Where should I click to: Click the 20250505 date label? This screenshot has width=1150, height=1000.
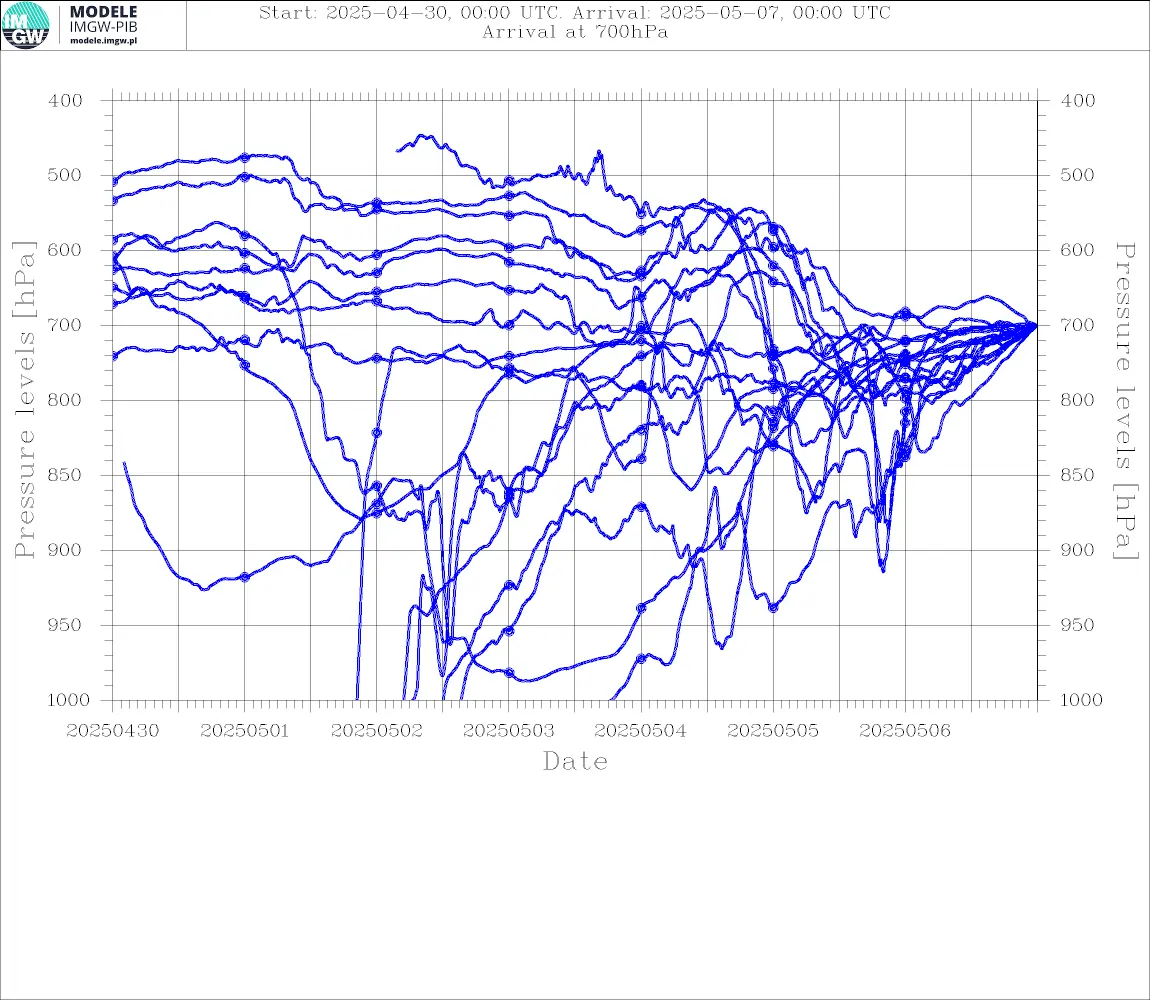click(x=773, y=731)
